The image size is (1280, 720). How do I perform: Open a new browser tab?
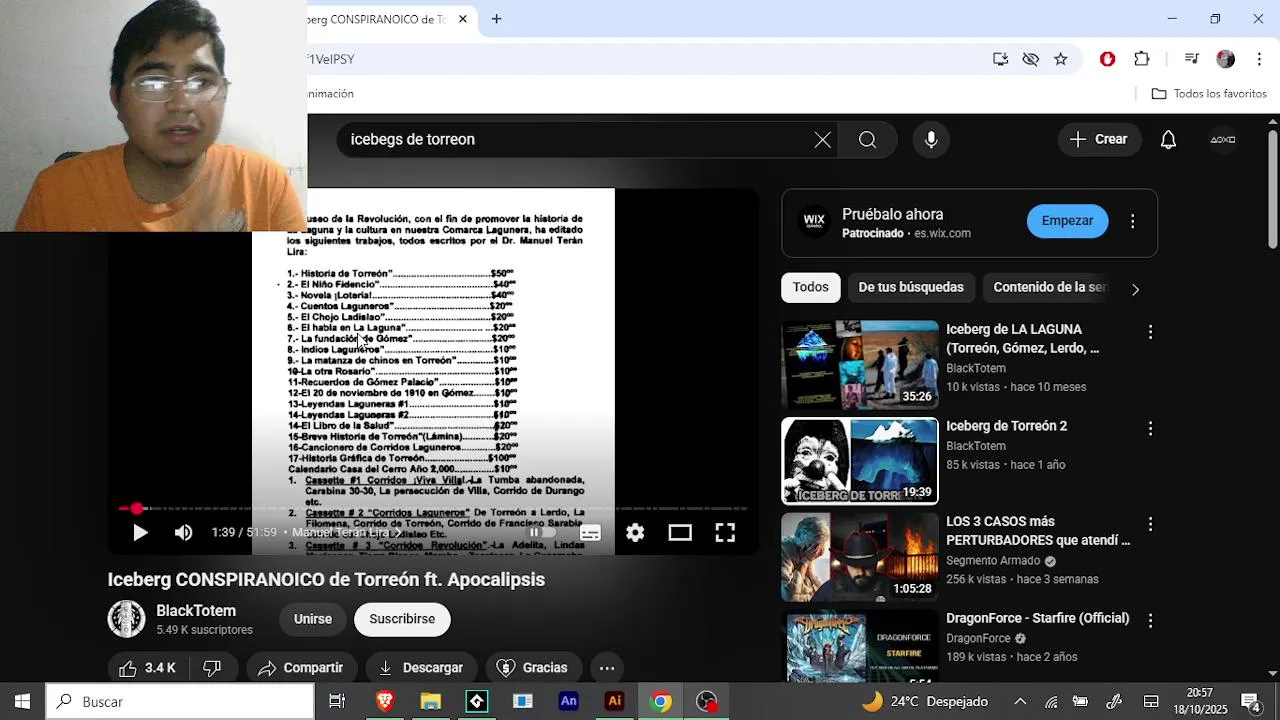tap(496, 19)
